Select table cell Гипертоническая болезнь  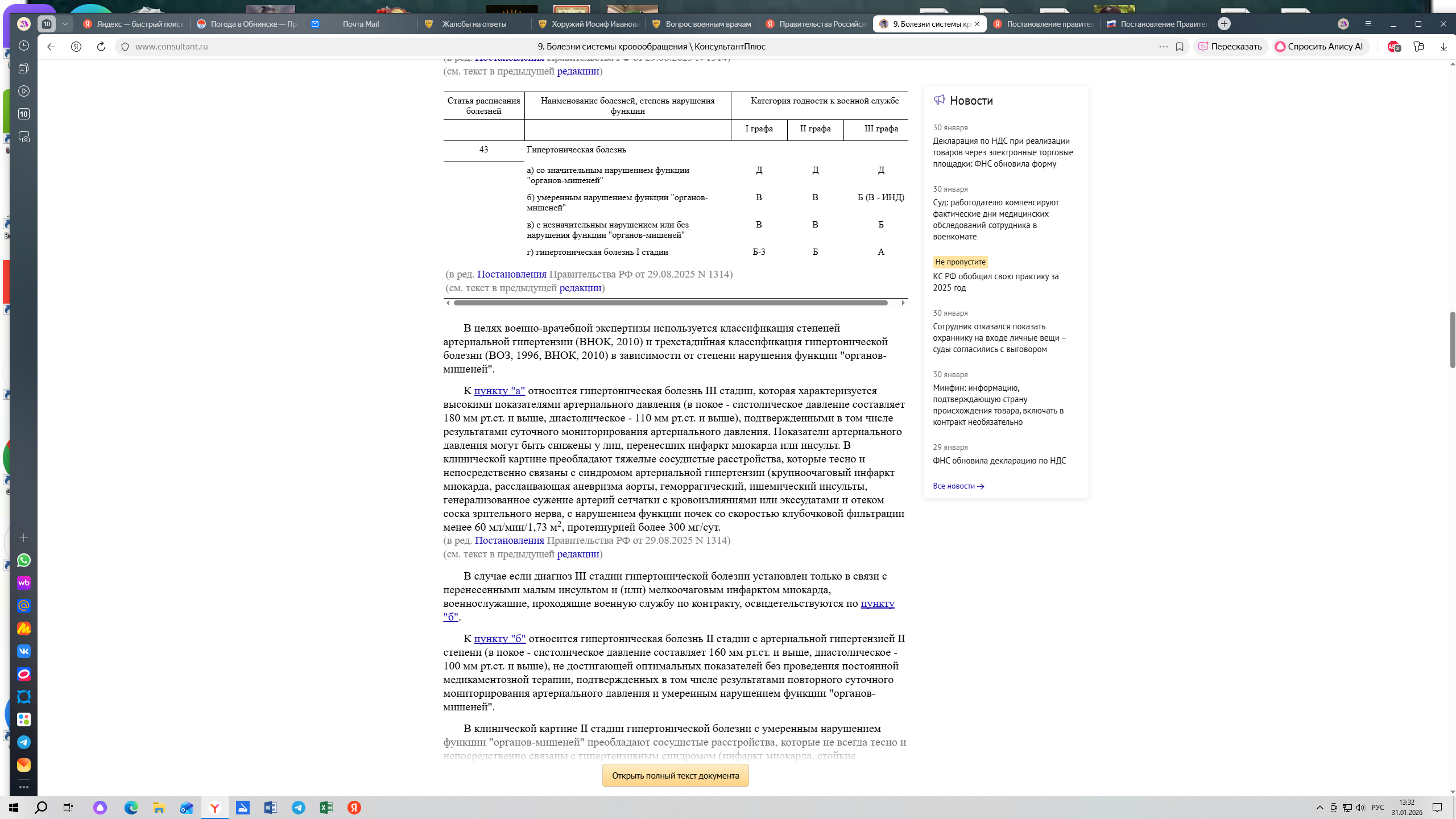pyautogui.click(x=576, y=150)
